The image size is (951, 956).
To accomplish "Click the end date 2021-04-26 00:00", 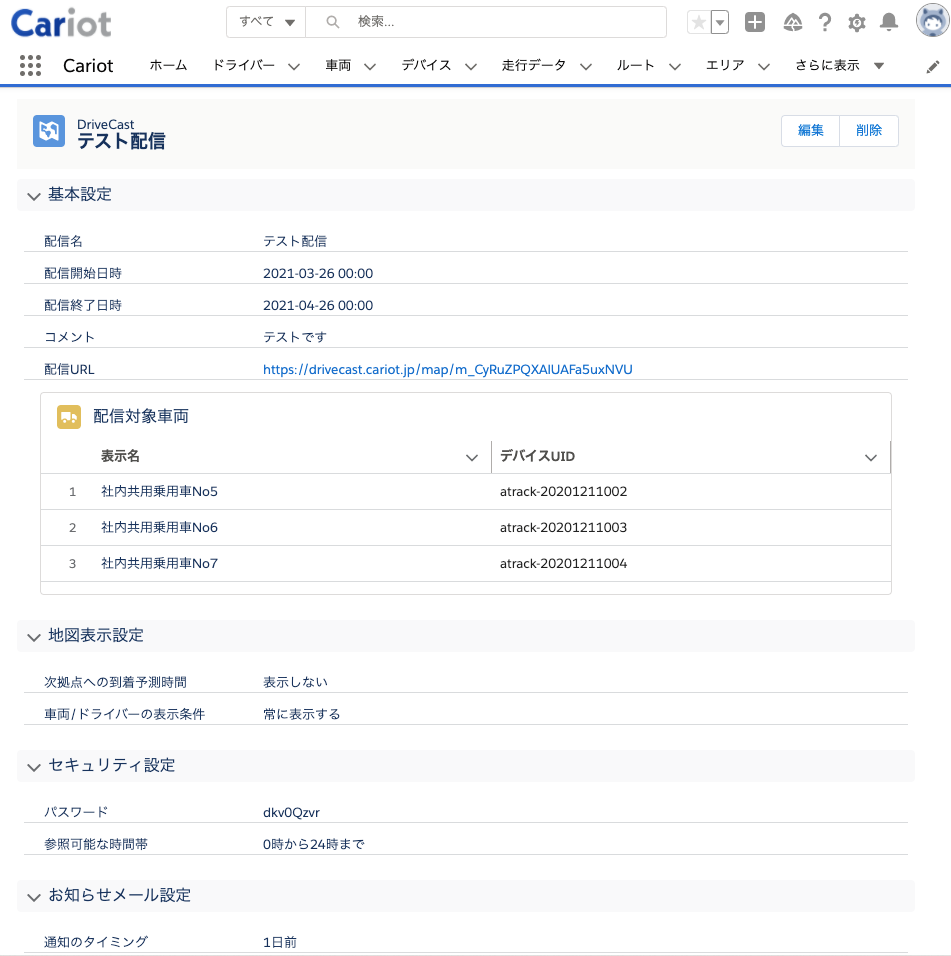I will (318, 305).
